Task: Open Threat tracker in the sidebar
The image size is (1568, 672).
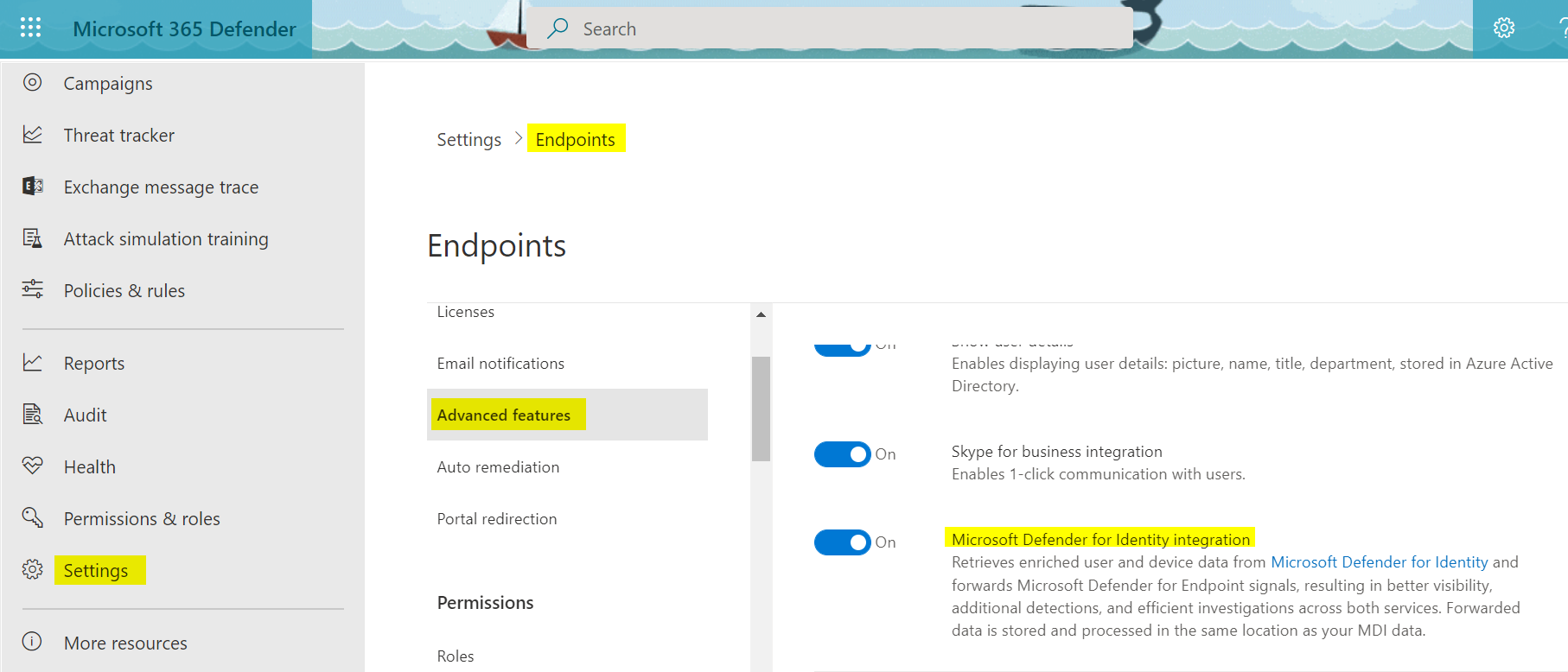Action: pyautogui.click(x=119, y=136)
